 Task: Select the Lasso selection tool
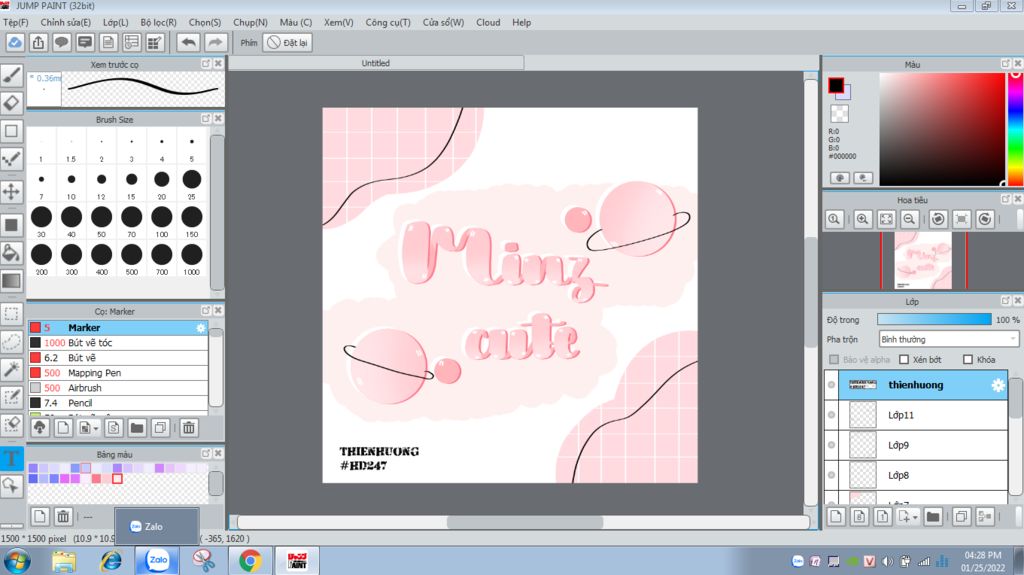tap(12, 342)
